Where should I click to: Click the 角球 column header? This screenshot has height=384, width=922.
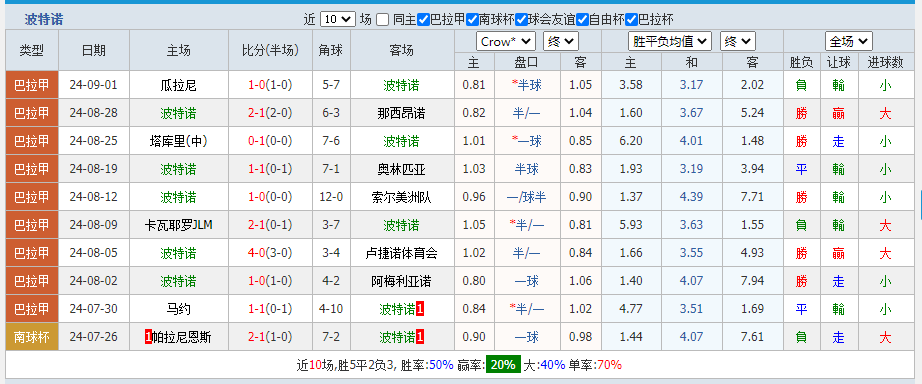331,51
